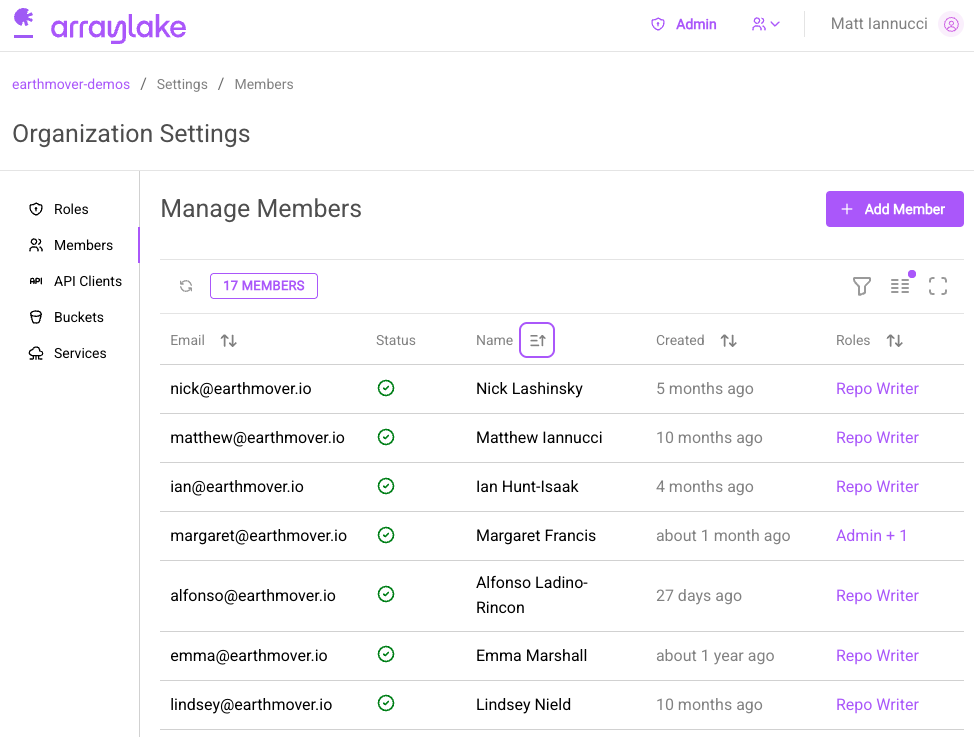Screen dimensions: 974x737
Task: Click the '27 days ago' created cell
Action: tap(699, 595)
